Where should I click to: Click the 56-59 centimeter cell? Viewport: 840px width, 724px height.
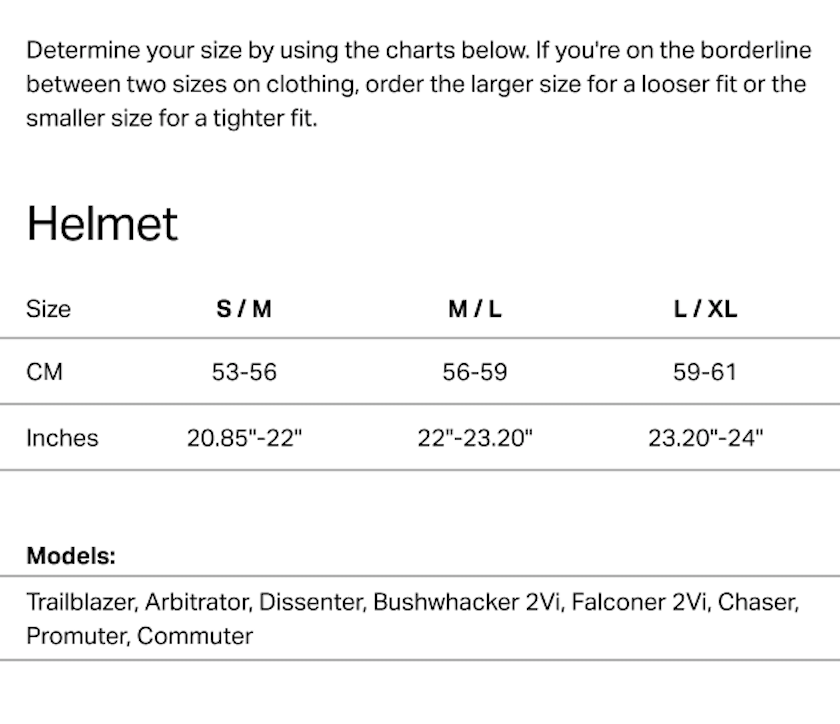pos(474,372)
